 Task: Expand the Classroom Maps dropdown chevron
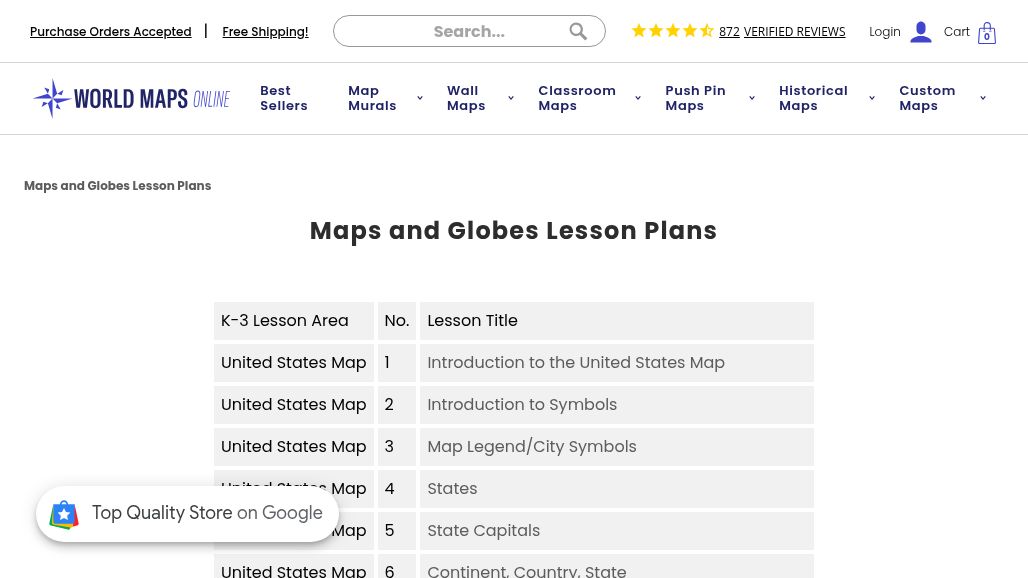pyautogui.click(x=638, y=99)
